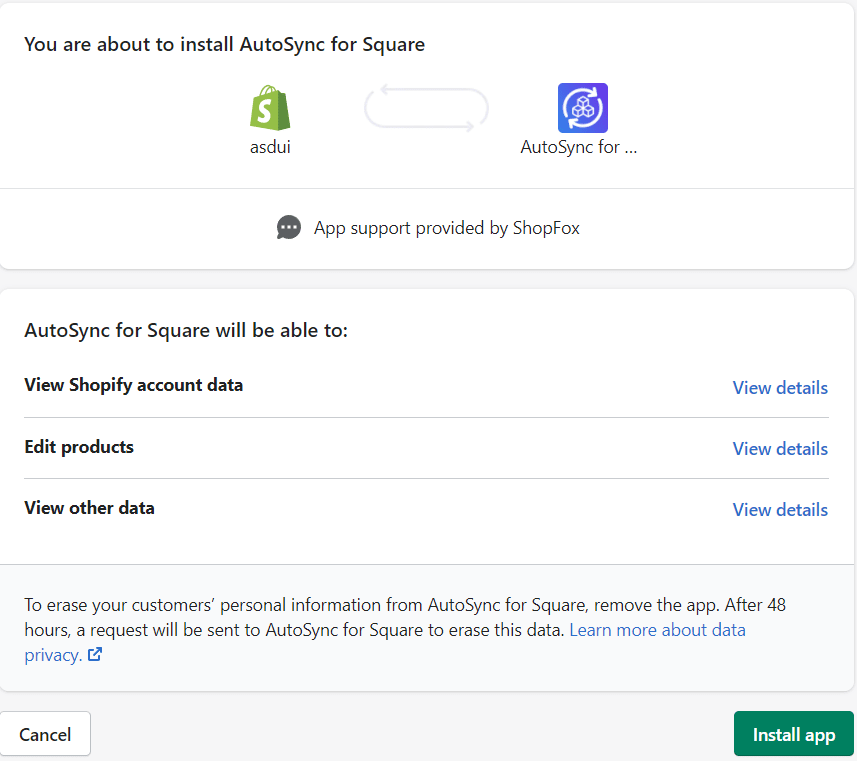Click the 'asdui' store name
Image resolution: width=857 pixels, height=761 pixels.
click(270, 147)
